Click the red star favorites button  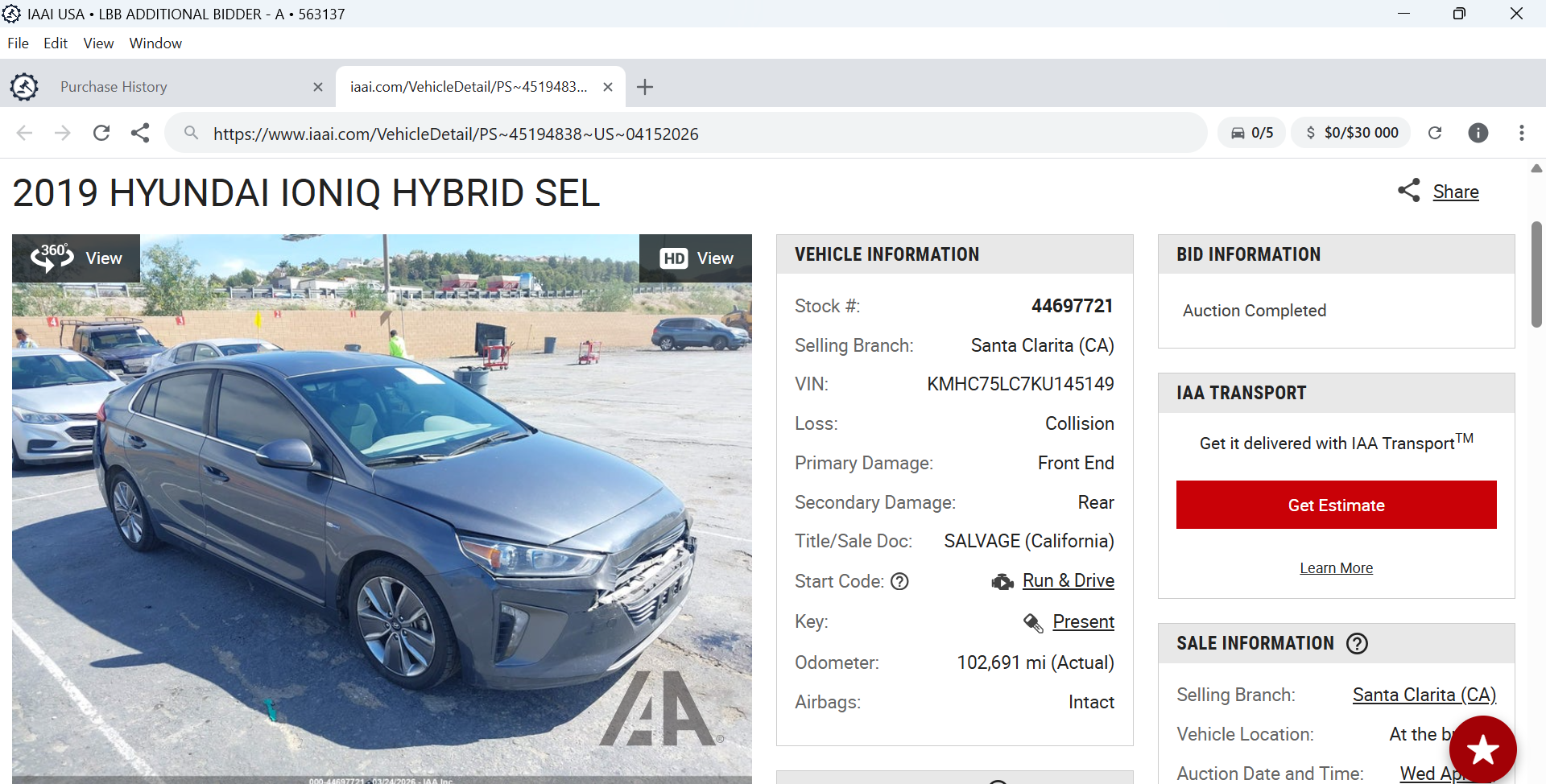click(x=1483, y=749)
